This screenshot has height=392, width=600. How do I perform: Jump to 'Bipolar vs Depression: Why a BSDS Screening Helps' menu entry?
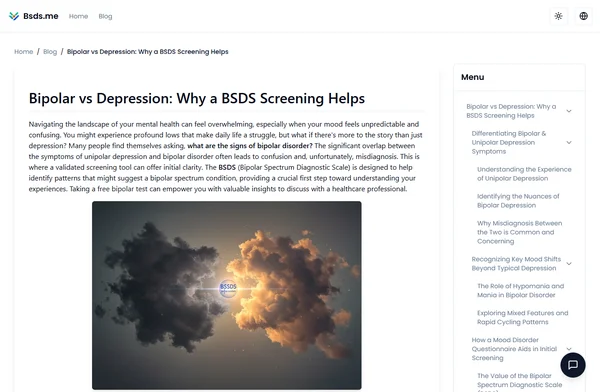(x=511, y=111)
